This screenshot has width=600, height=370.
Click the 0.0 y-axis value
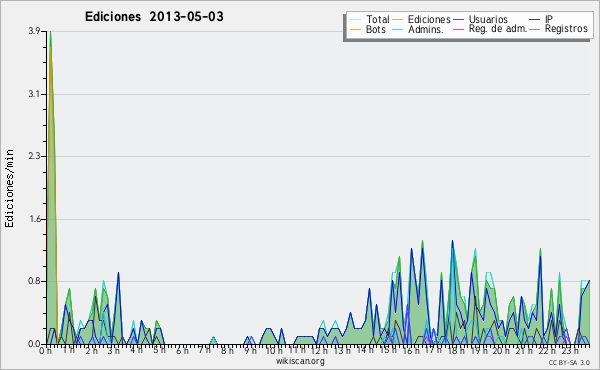[34, 344]
